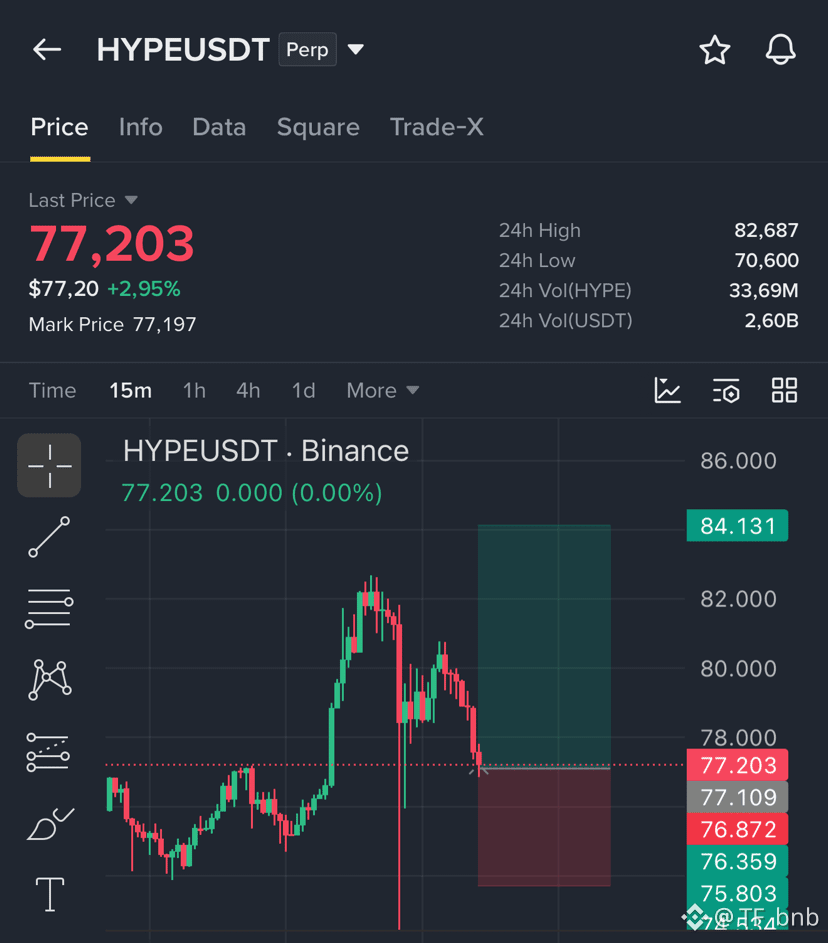Select the crosshair cursor tool
Image resolution: width=828 pixels, height=943 pixels.
49,465
